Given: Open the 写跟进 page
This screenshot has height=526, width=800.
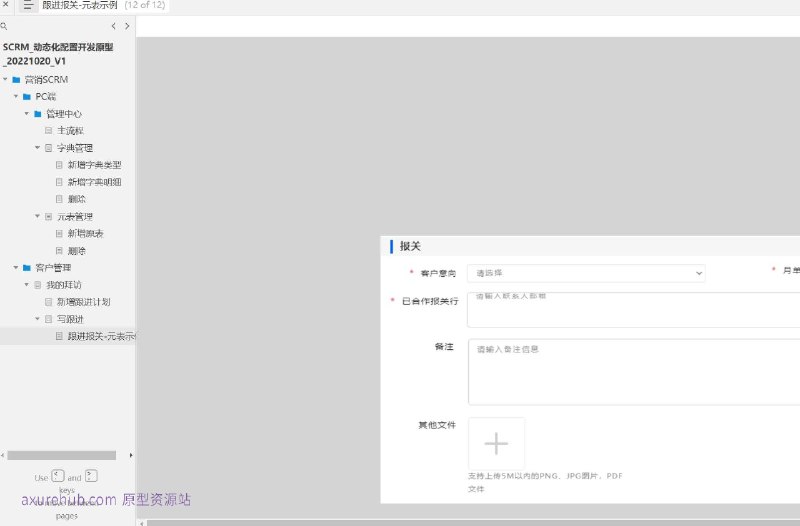Looking at the screenshot, I should coord(70,319).
